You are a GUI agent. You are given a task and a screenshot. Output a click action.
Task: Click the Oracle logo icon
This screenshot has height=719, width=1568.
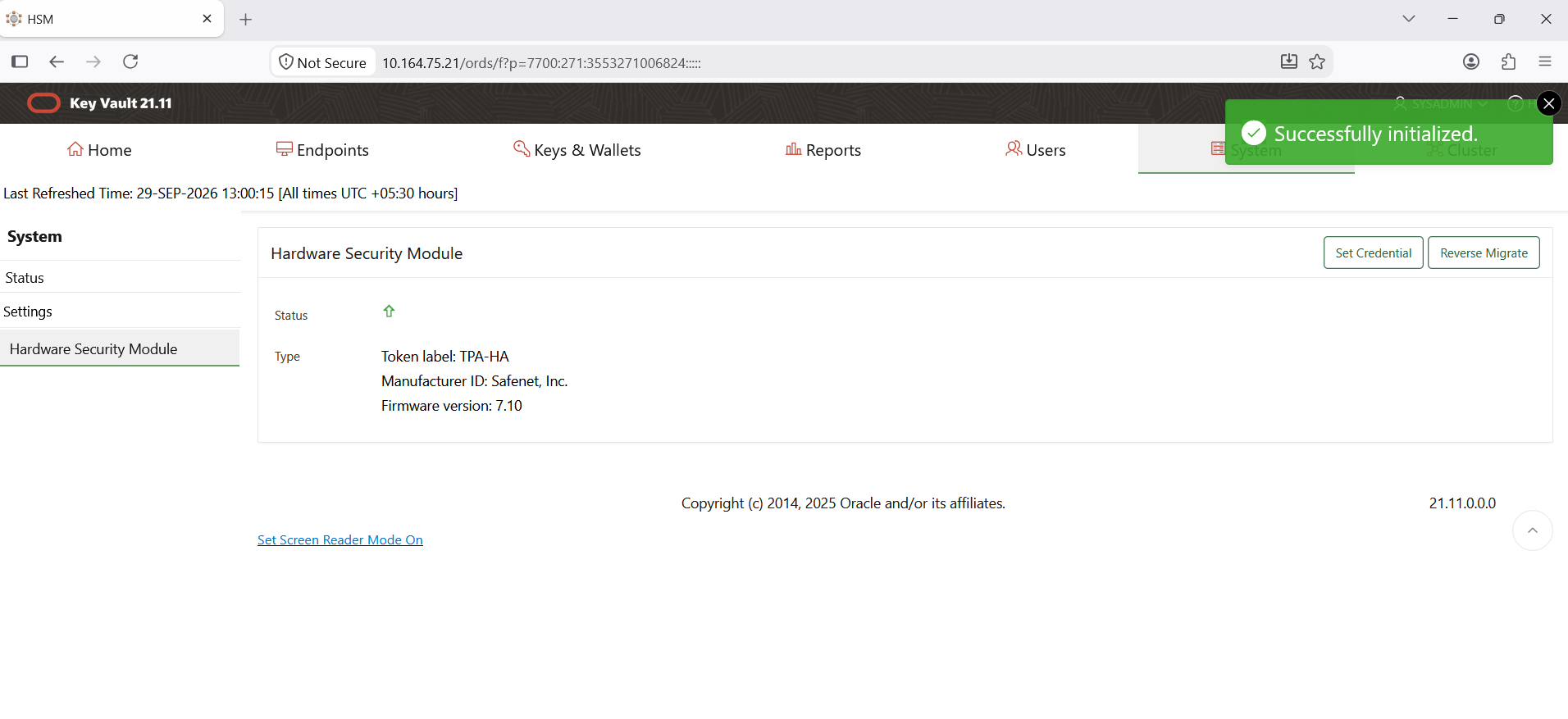click(43, 103)
